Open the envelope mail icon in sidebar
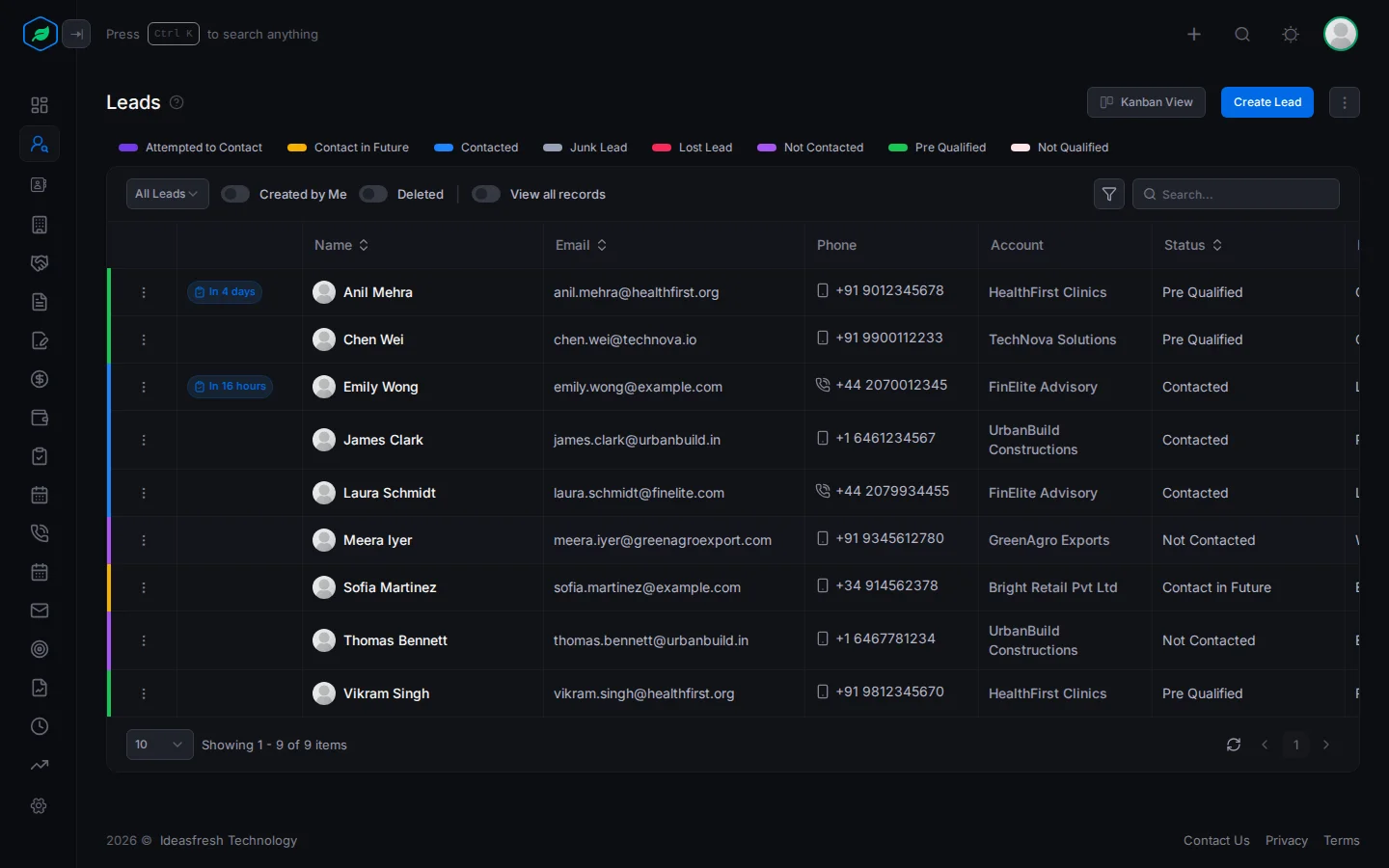The image size is (1389, 868). pyautogui.click(x=40, y=610)
